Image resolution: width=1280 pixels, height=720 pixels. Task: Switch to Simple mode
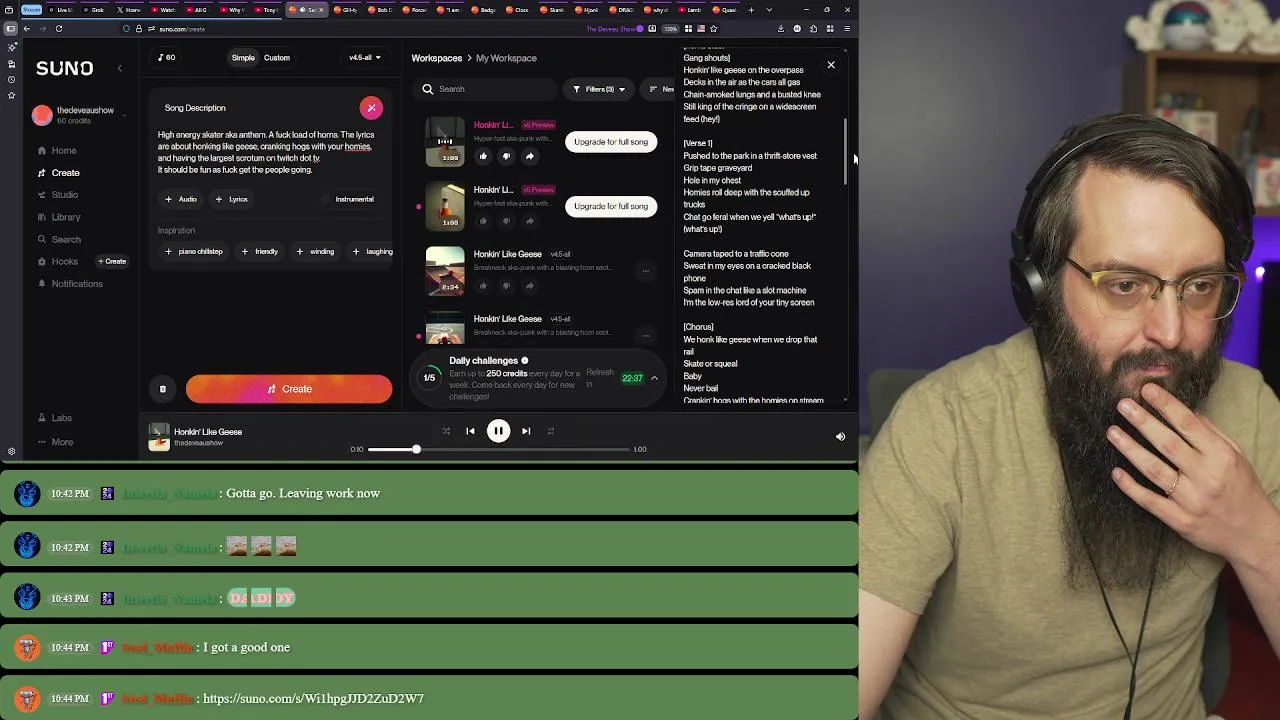point(243,58)
